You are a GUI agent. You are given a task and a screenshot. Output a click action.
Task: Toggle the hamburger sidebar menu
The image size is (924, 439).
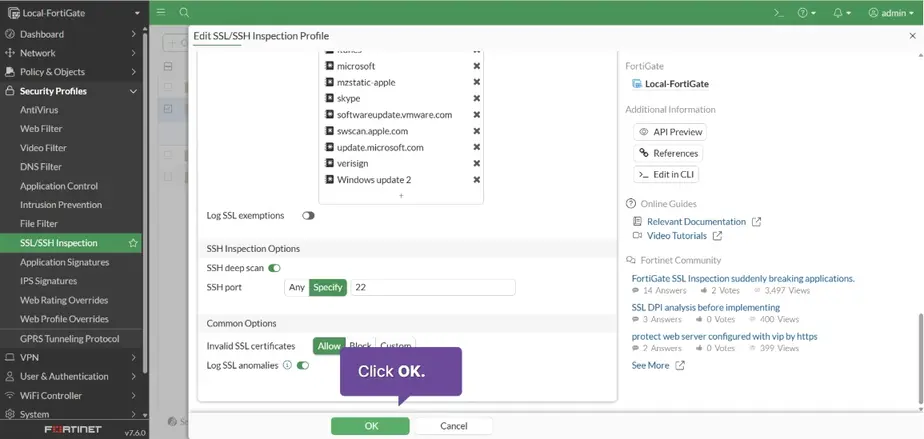click(x=161, y=12)
